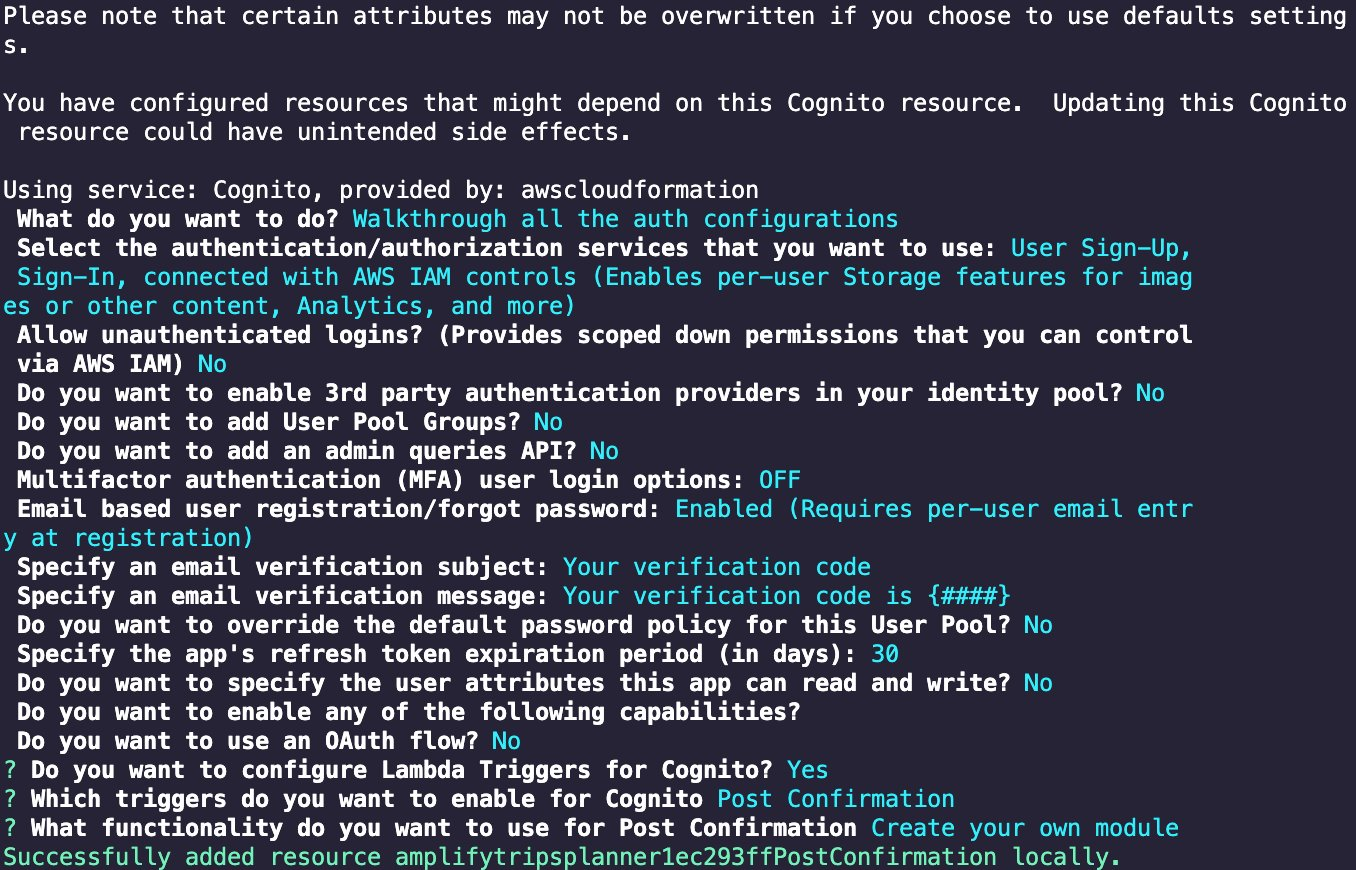Click the 'Walkthrough all the auth configurations' answer
This screenshot has height=870, width=1356.
tap(625, 219)
